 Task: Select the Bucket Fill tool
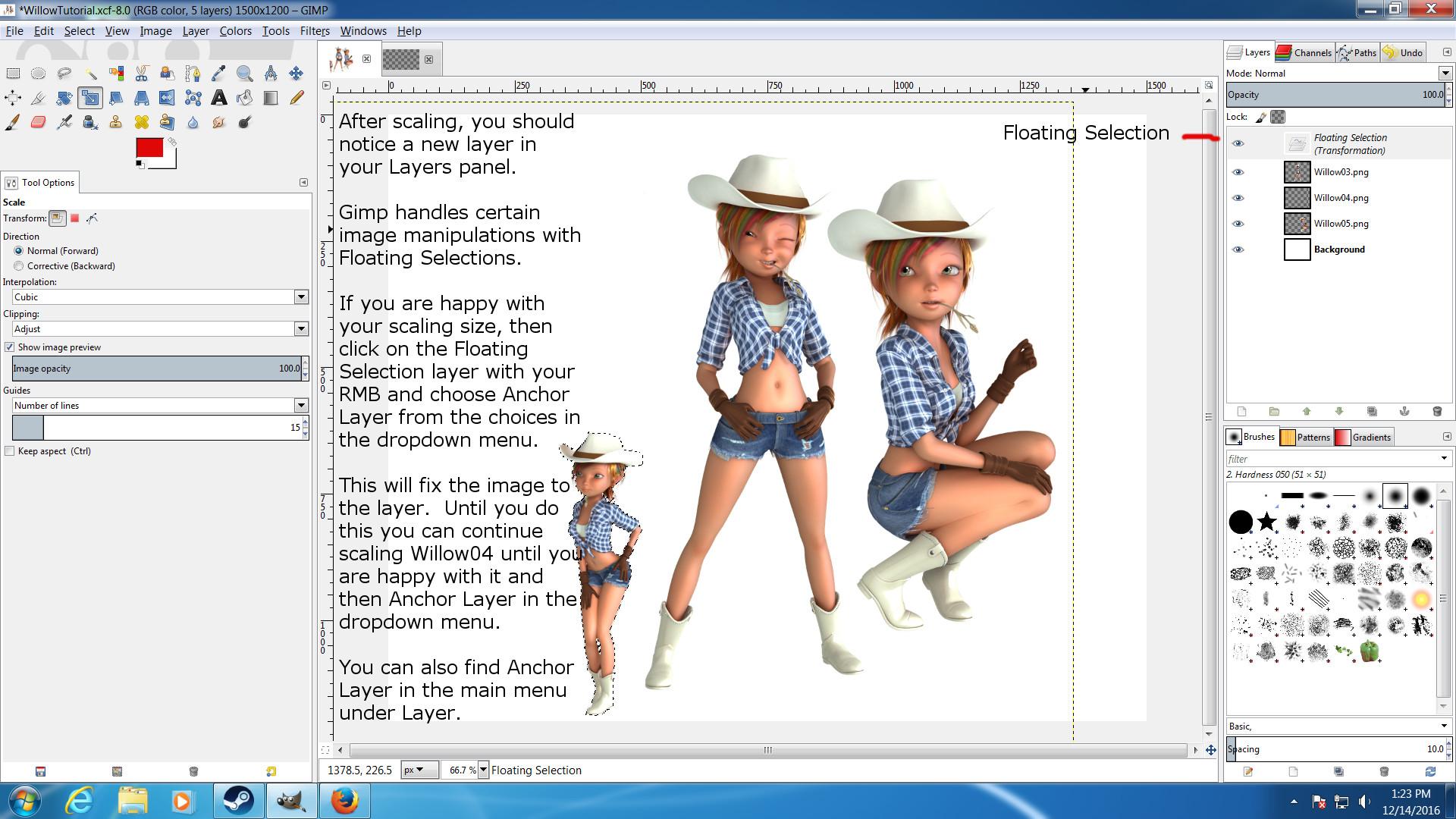[244, 98]
